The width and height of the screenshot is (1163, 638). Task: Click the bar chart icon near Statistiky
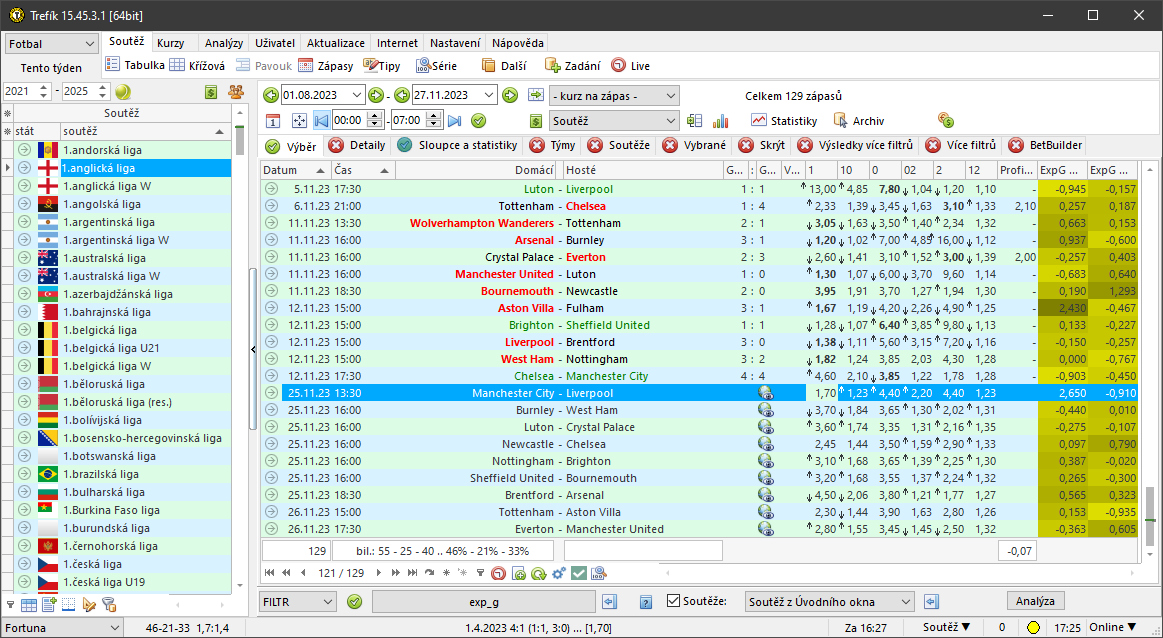click(720, 121)
